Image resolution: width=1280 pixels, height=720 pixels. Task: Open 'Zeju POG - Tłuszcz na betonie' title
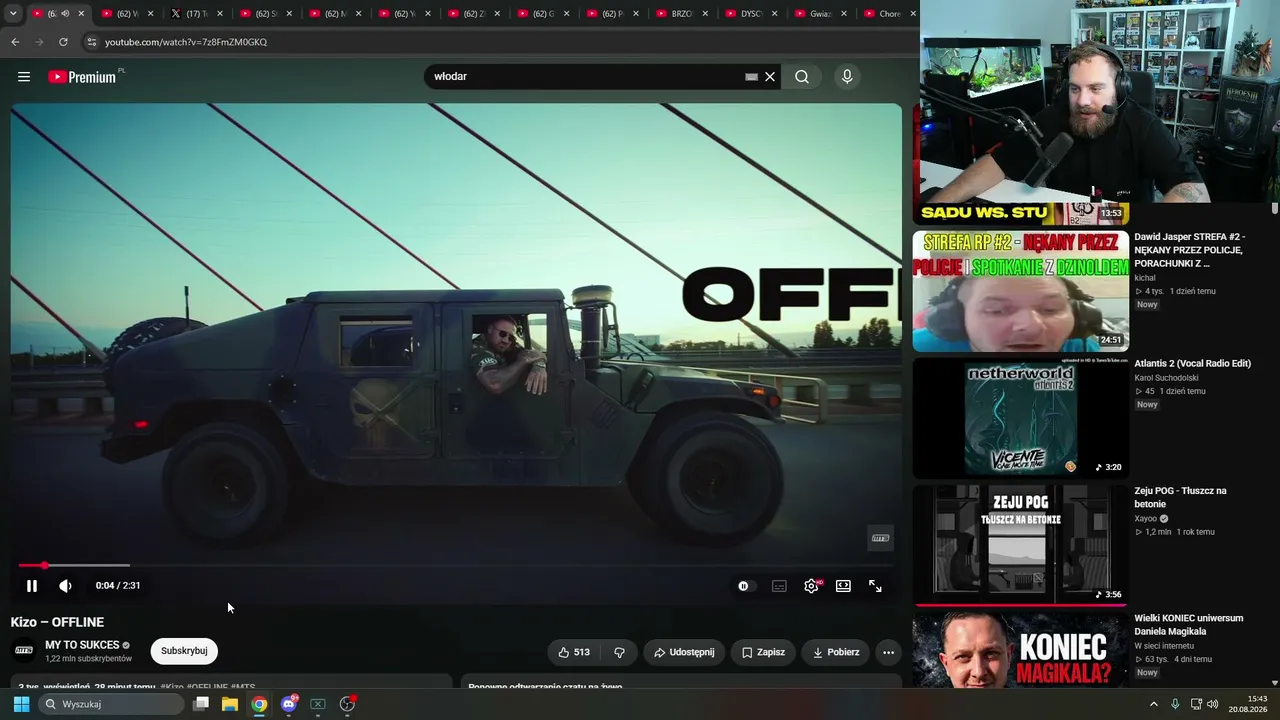1181,497
